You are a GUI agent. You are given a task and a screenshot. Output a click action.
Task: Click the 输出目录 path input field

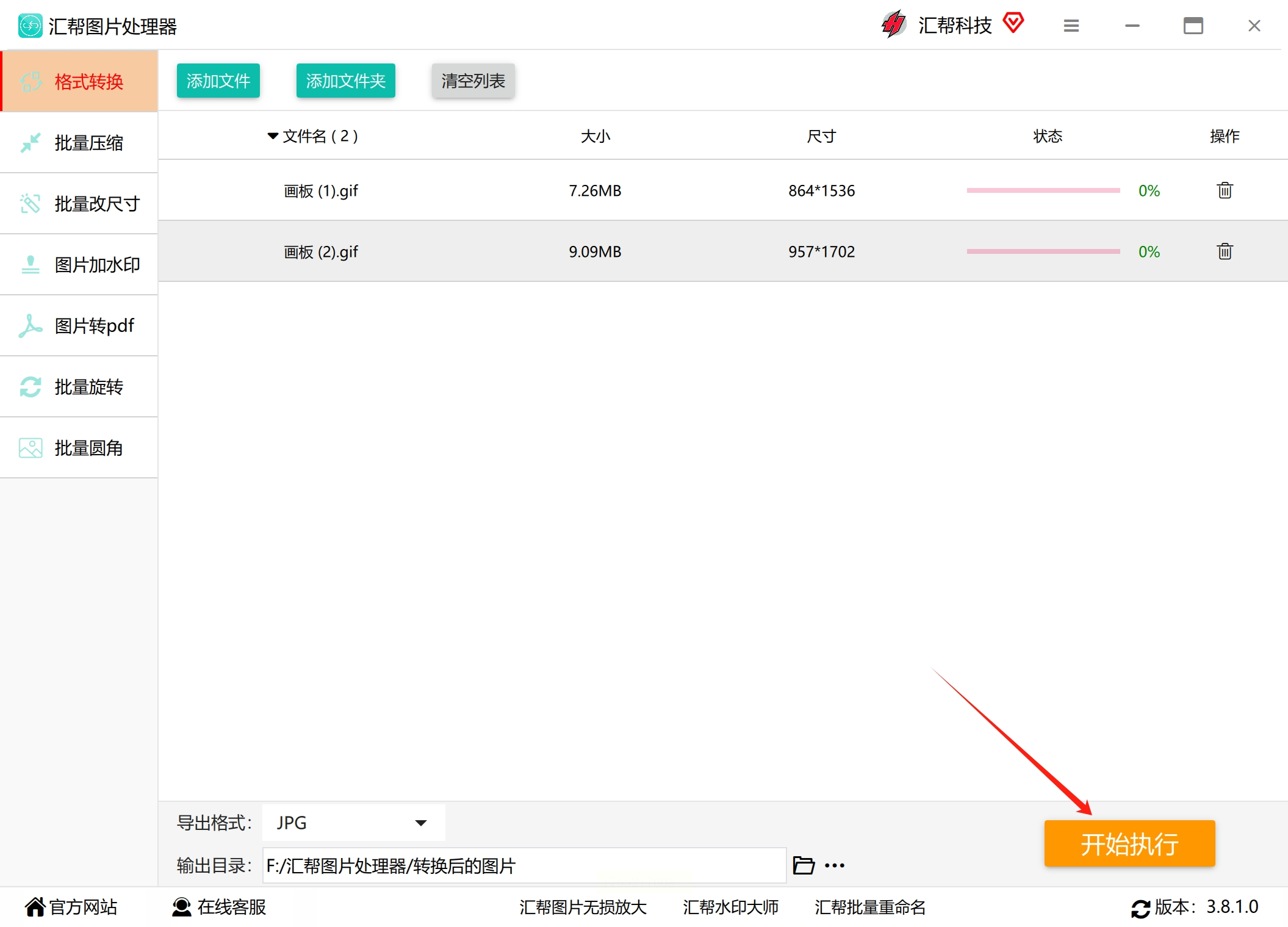point(523,865)
